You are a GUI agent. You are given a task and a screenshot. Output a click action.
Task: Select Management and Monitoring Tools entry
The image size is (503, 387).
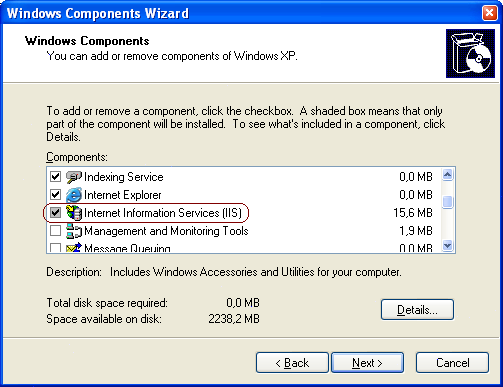(x=241, y=231)
